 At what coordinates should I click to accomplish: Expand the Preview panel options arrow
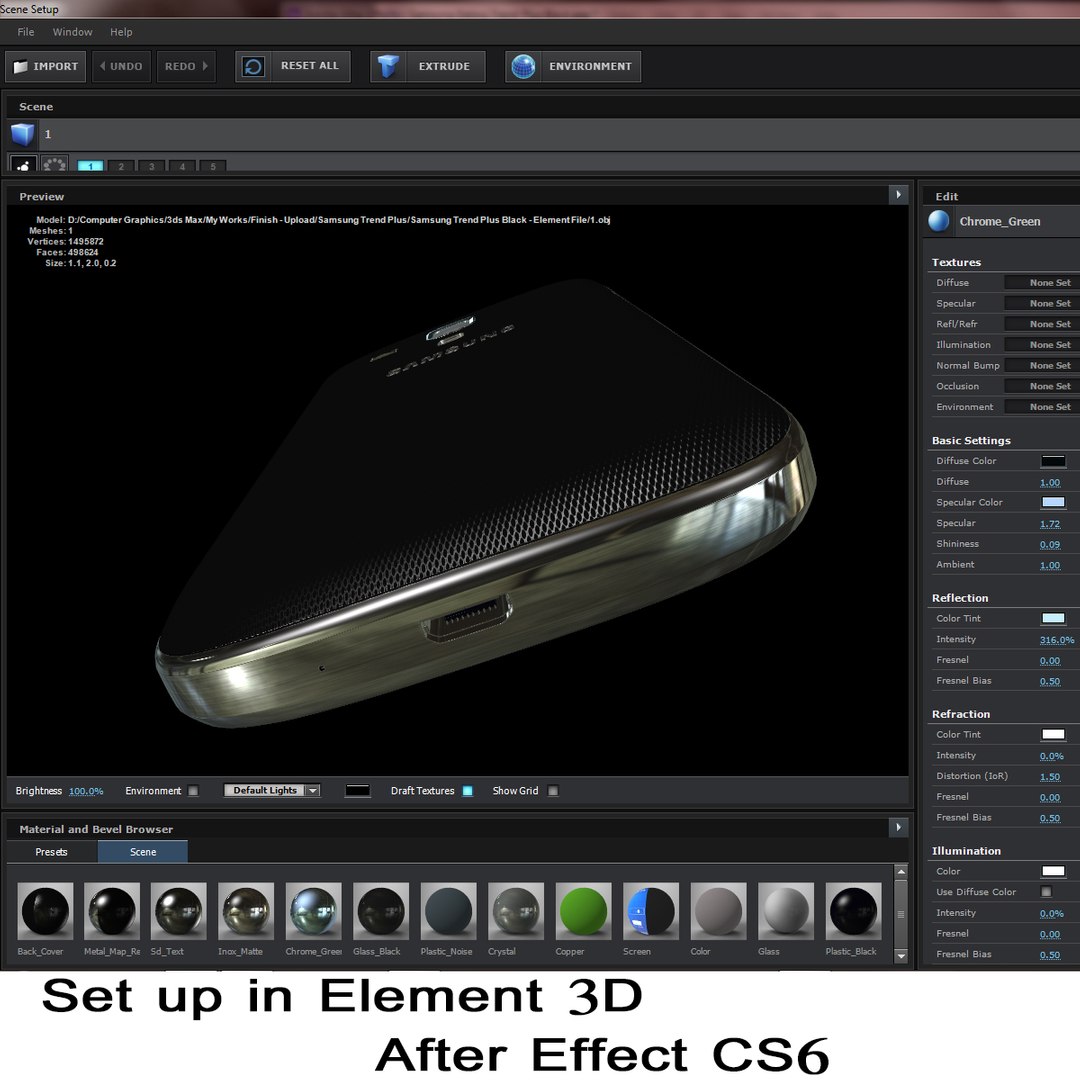point(898,195)
